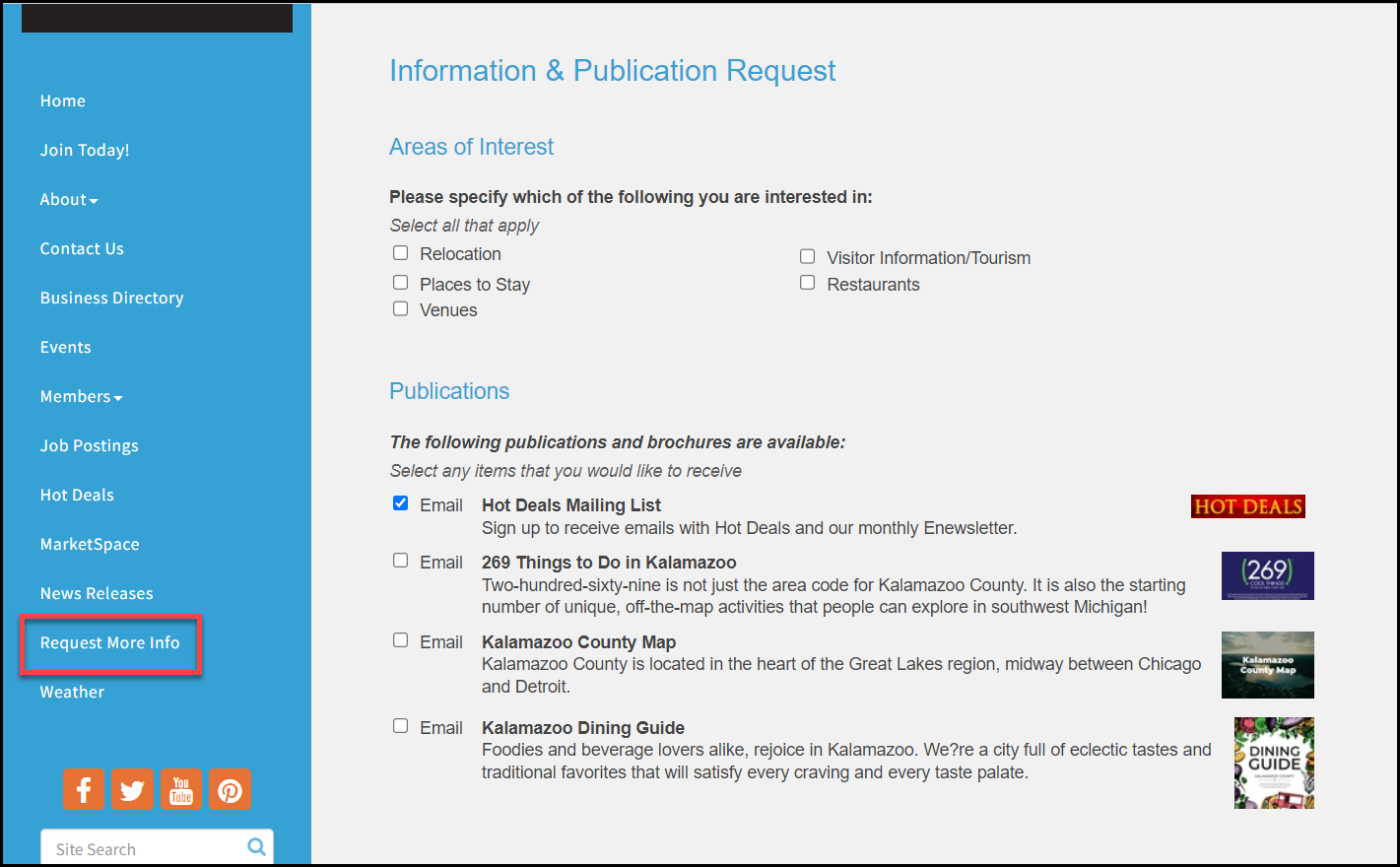Check the Relocation checkbox

401,253
